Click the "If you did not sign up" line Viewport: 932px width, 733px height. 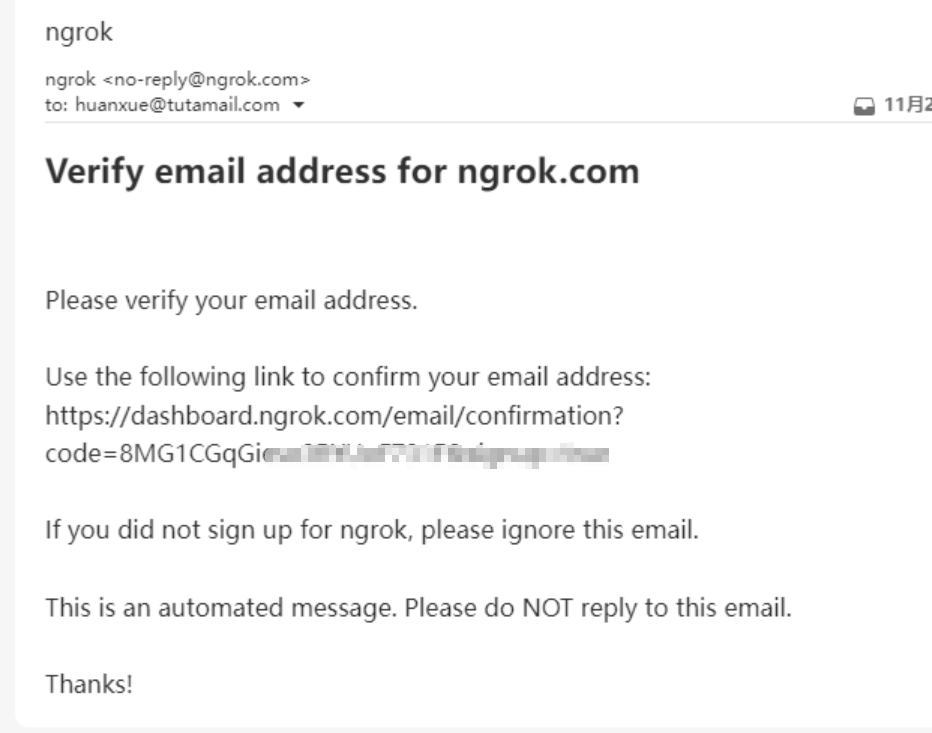tap(371, 528)
